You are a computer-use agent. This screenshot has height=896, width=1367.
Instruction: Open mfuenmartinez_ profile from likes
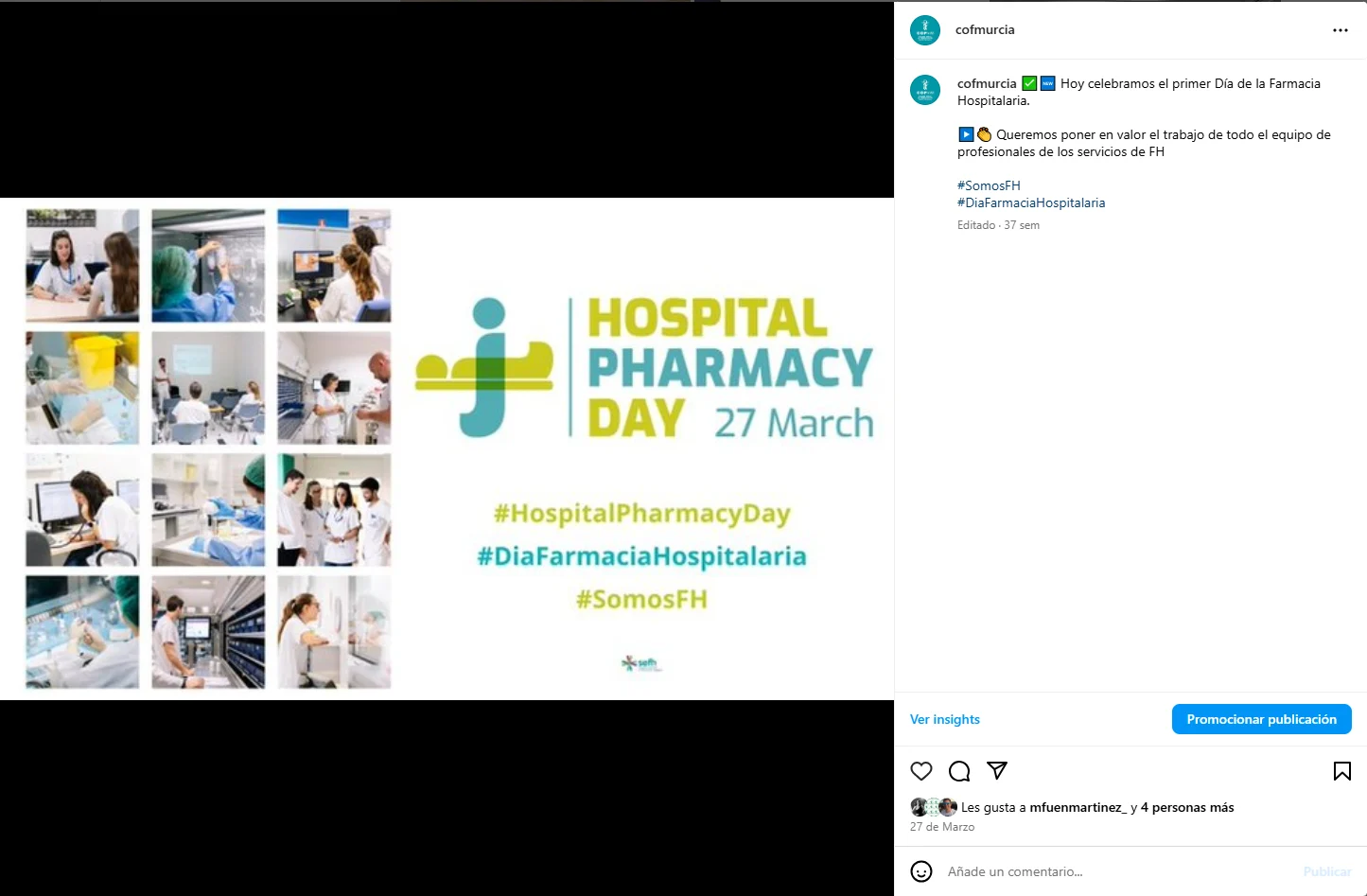(1078, 807)
